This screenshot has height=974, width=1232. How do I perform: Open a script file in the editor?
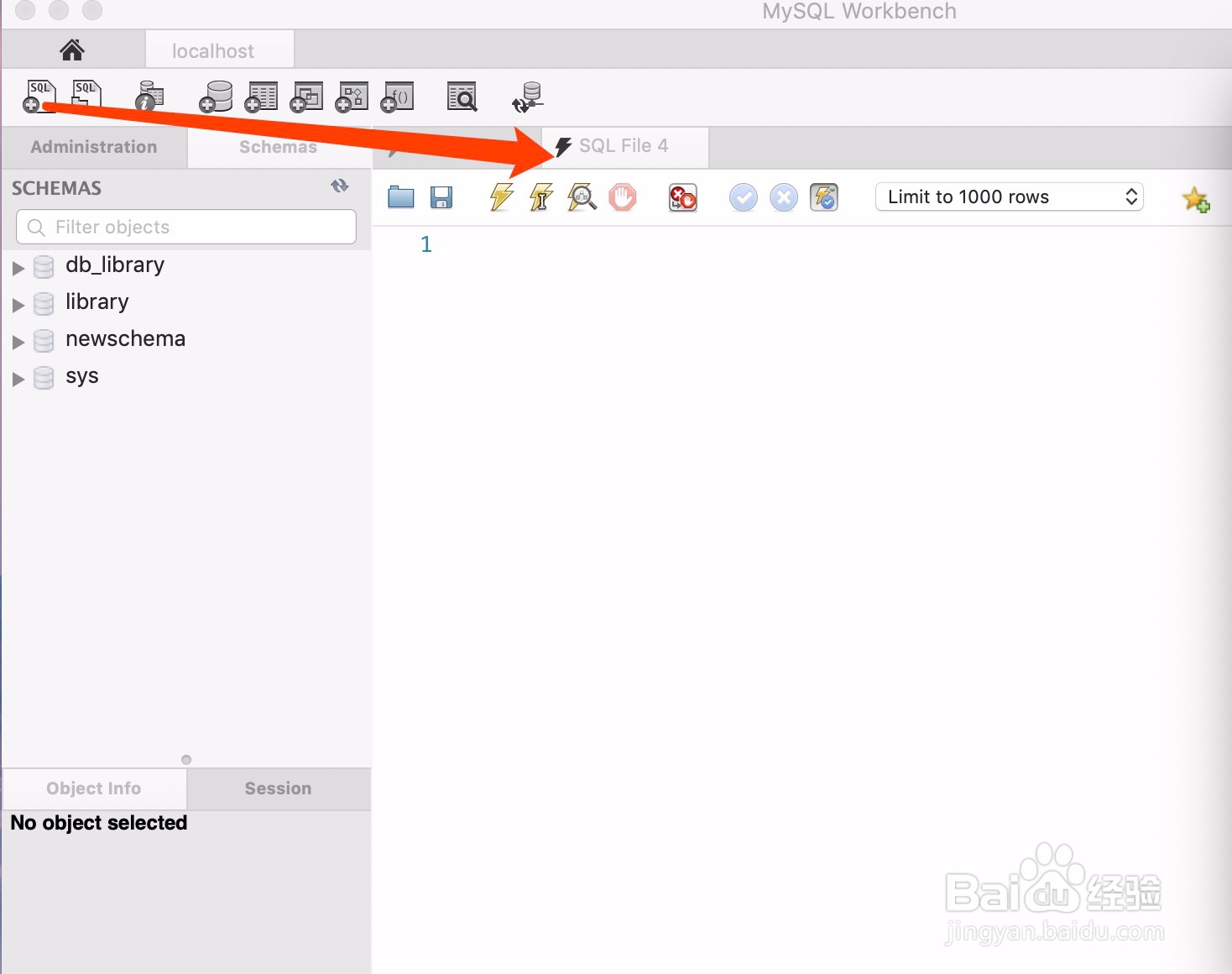pyautogui.click(x=401, y=197)
